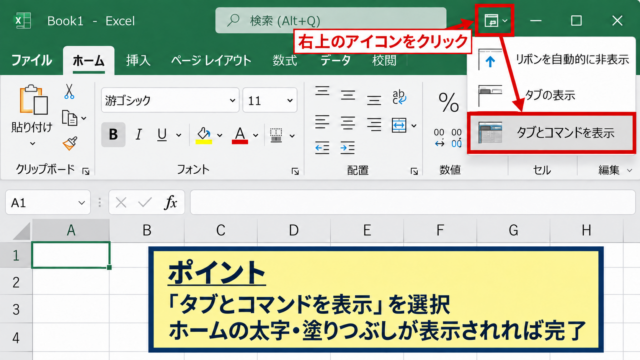
Task: Align text left
Action: coord(322,122)
